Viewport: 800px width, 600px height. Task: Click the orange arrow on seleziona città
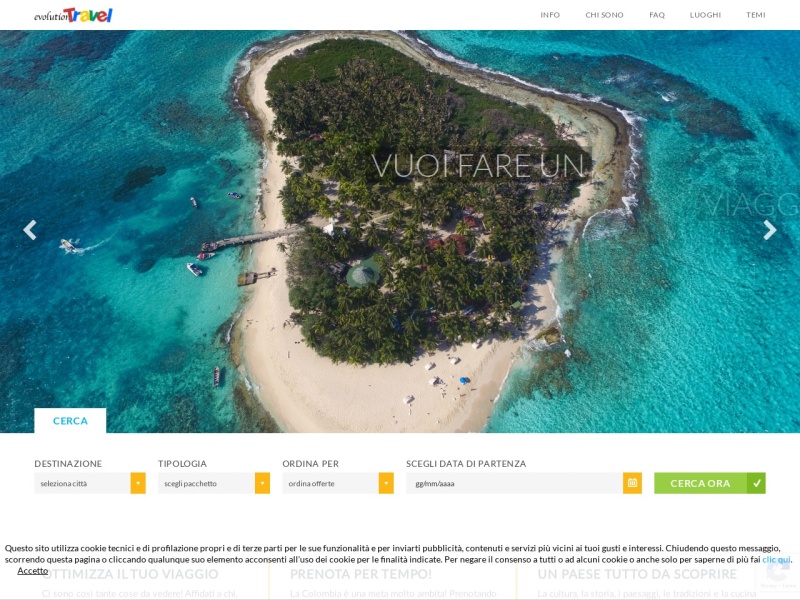pyautogui.click(x=138, y=483)
